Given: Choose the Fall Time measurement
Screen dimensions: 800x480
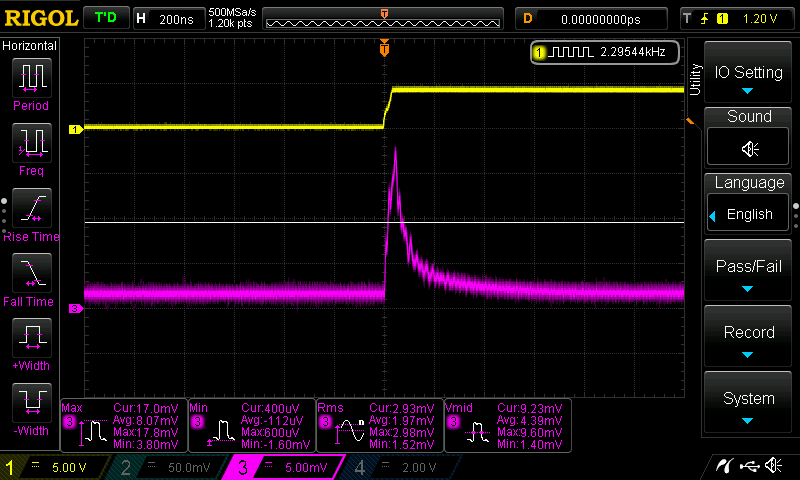Looking at the screenshot, I should coord(33,273).
